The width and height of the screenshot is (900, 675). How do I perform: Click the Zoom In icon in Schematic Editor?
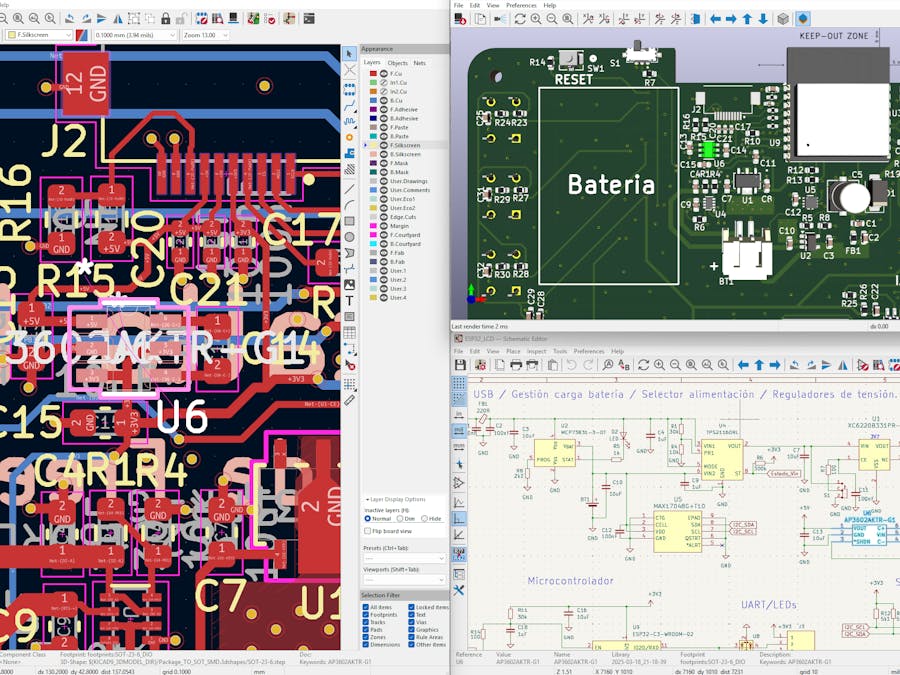pyautogui.click(x=659, y=365)
